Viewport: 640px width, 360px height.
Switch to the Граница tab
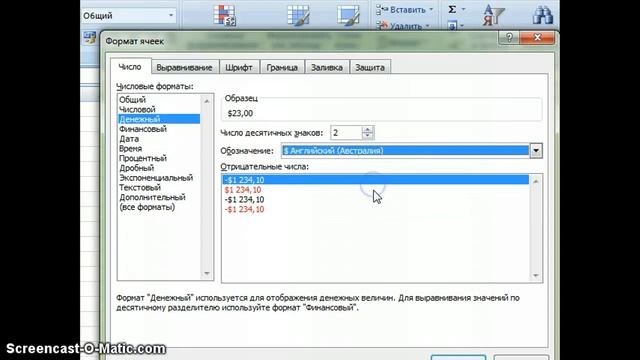(282, 67)
